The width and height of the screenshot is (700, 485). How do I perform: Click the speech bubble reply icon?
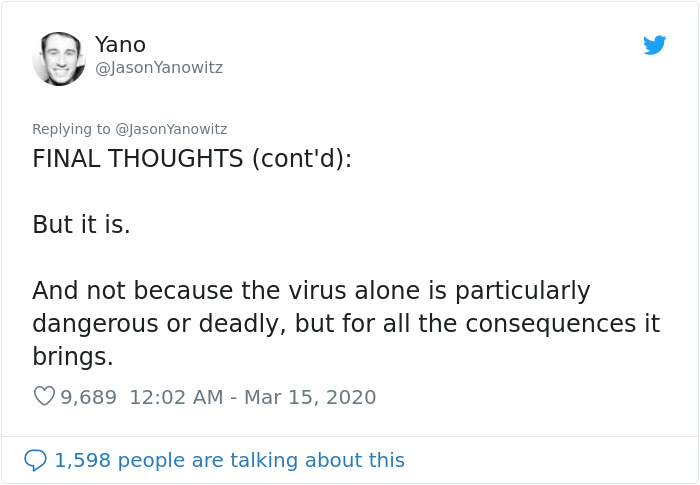coord(35,460)
